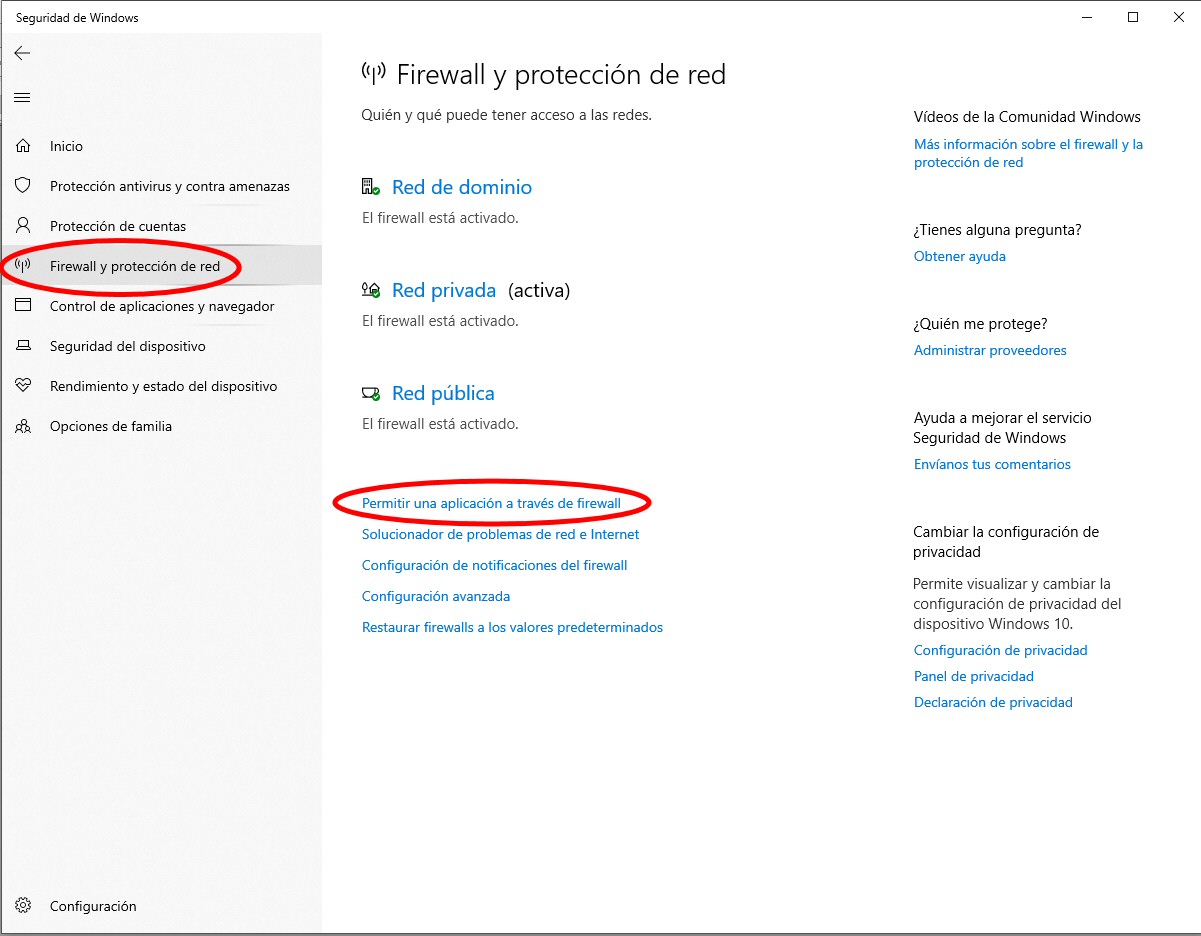Open the Red privada network settings
The height and width of the screenshot is (936, 1201).
(443, 290)
